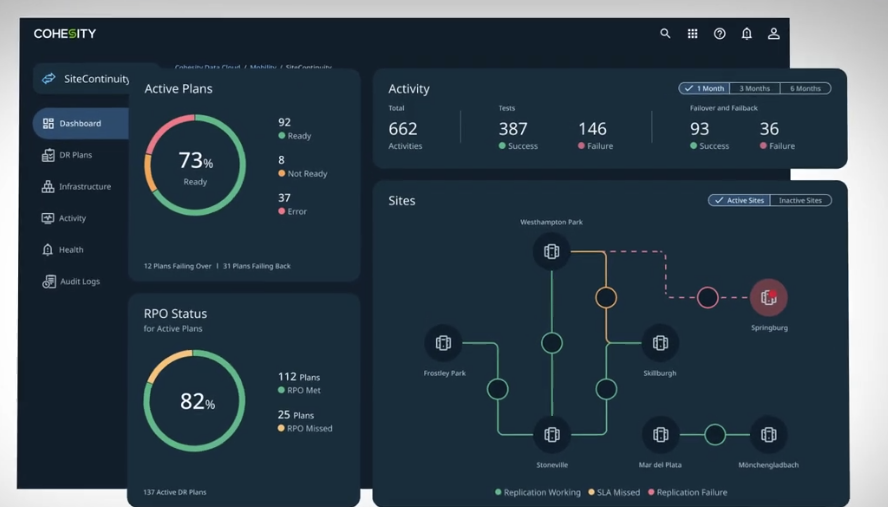Click the notifications bell icon
This screenshot has height=507, width=888.
[x=746, y=34]
